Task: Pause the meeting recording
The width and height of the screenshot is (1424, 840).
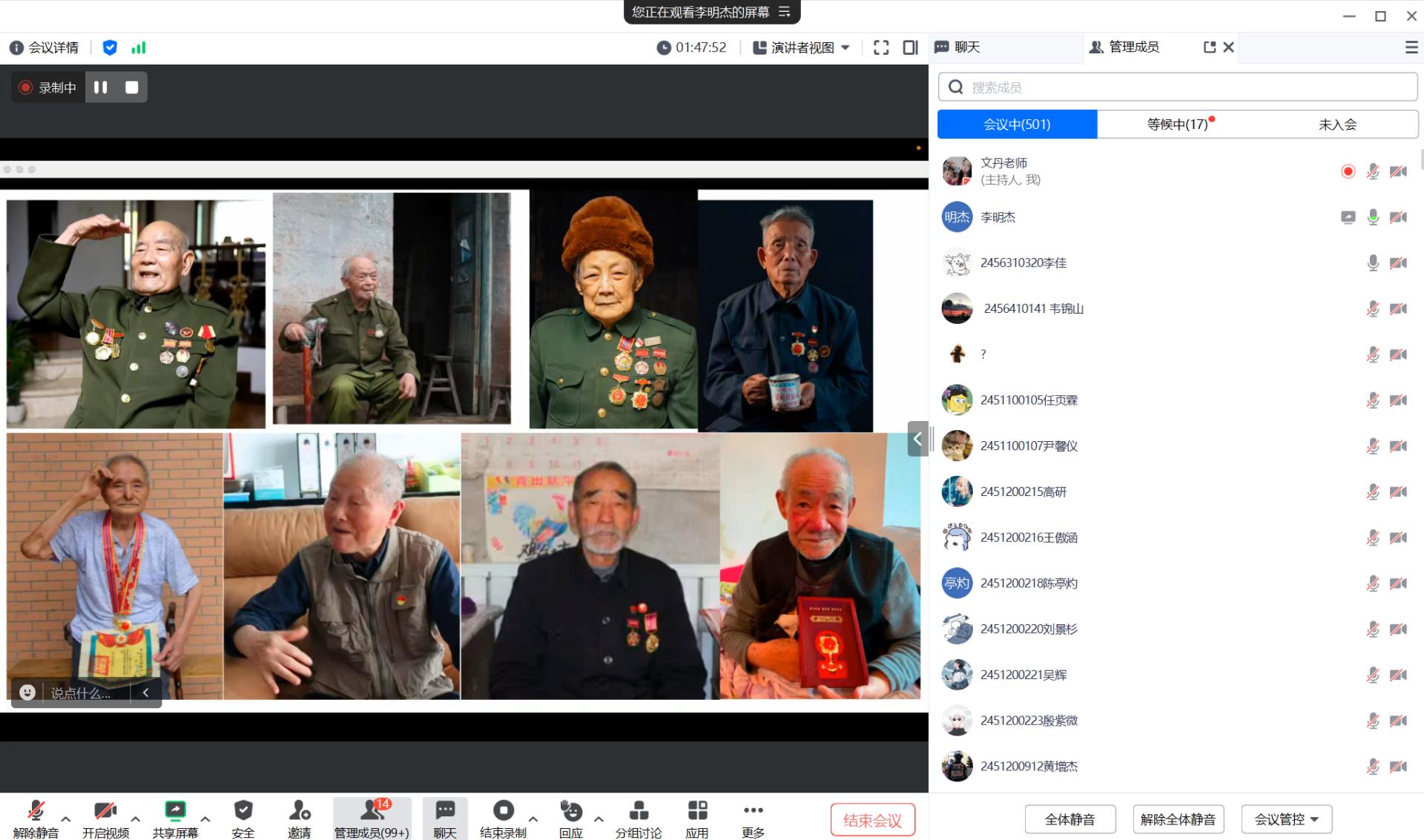Action: click(x=101, y=87)
